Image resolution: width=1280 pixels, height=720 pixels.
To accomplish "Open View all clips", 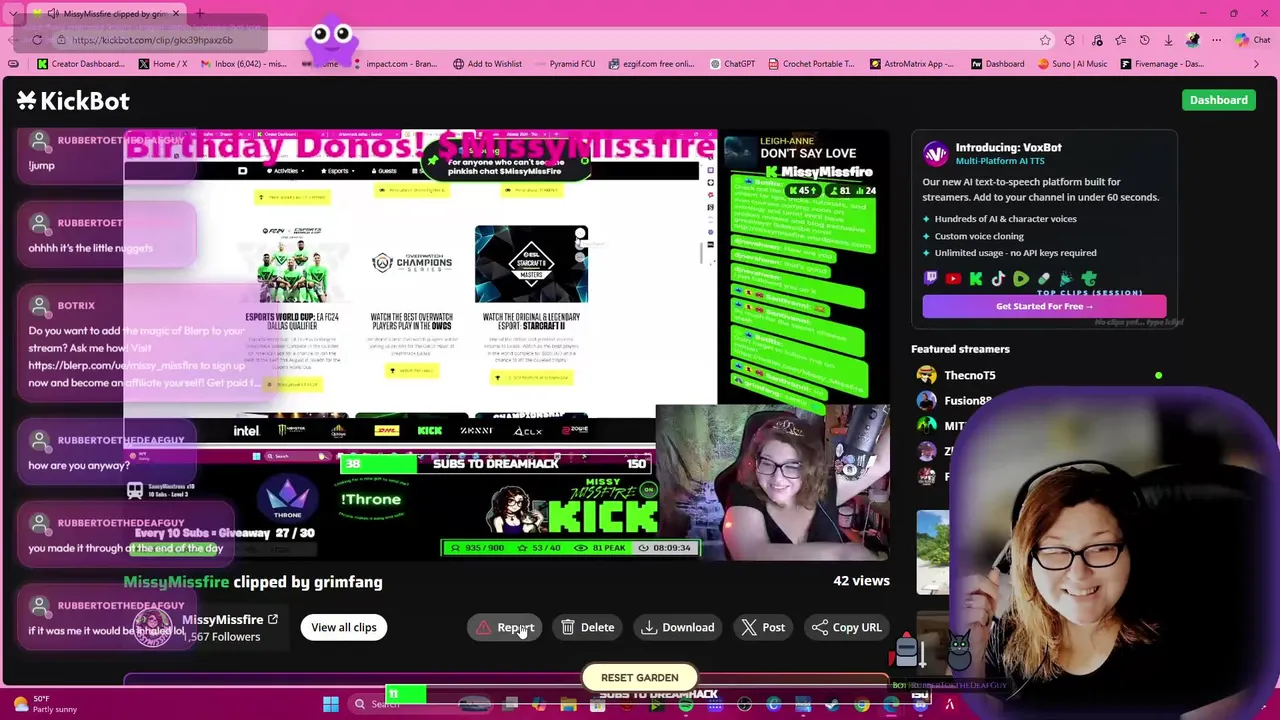I will (343, 627).
